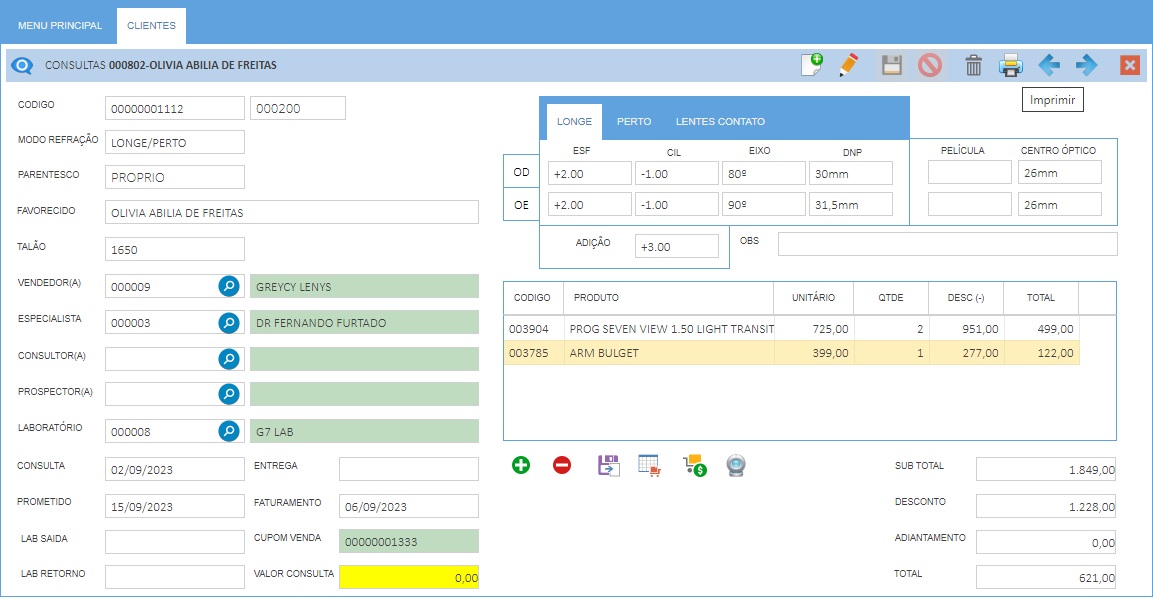Click the OBS text field
This screenshot has height=599, width=1153.
click(946, 244)
